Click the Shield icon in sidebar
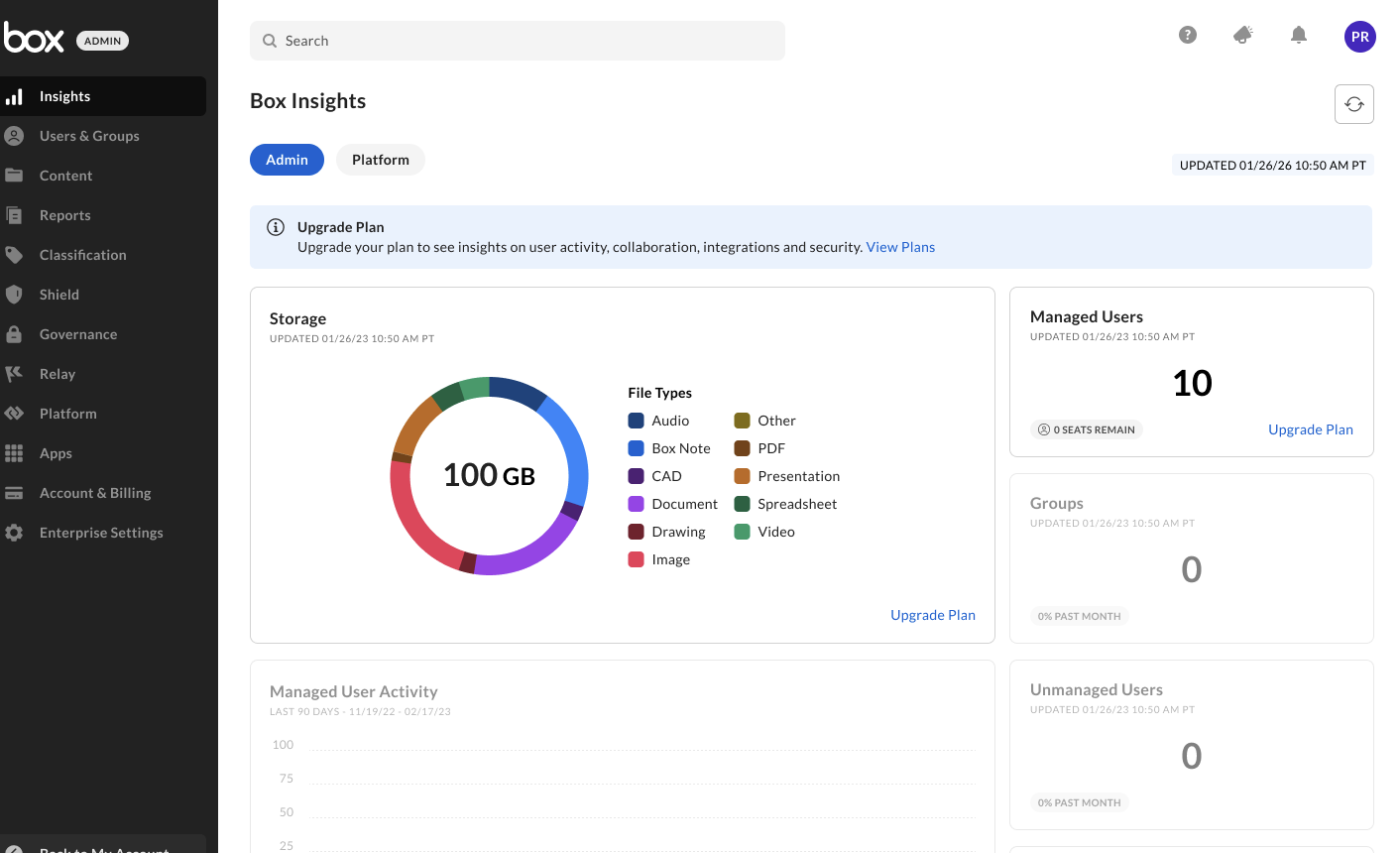Image resolution: width=1400 pixels, height=853 pixels. click(14, 295)
